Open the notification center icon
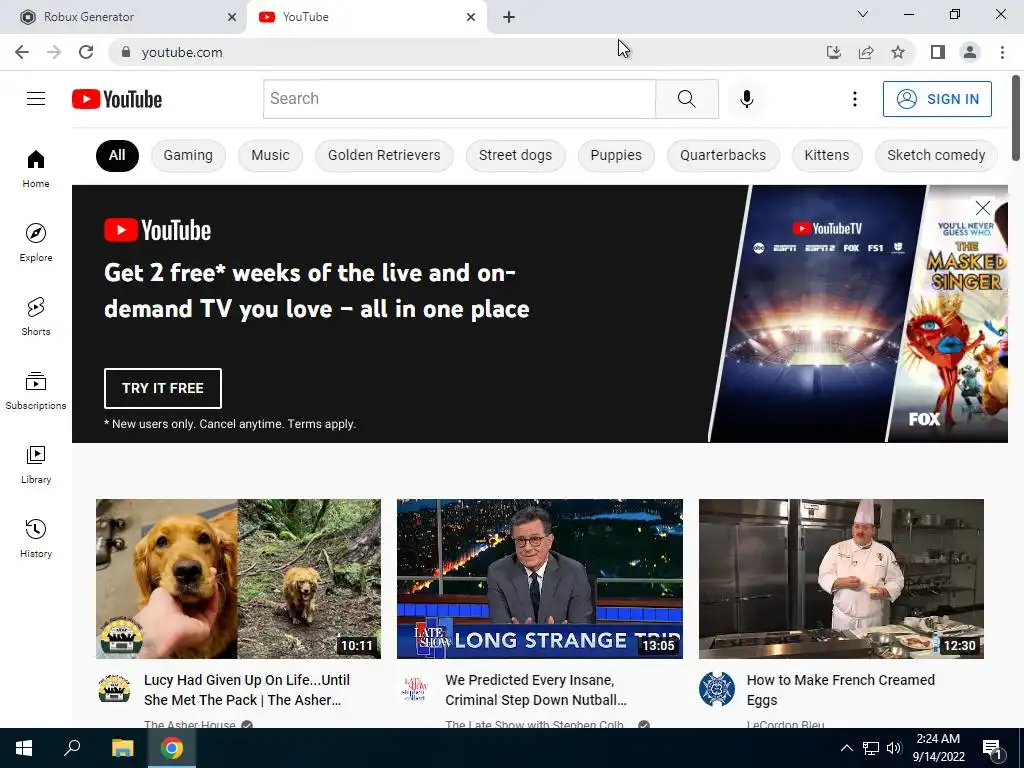 point(992,749)
